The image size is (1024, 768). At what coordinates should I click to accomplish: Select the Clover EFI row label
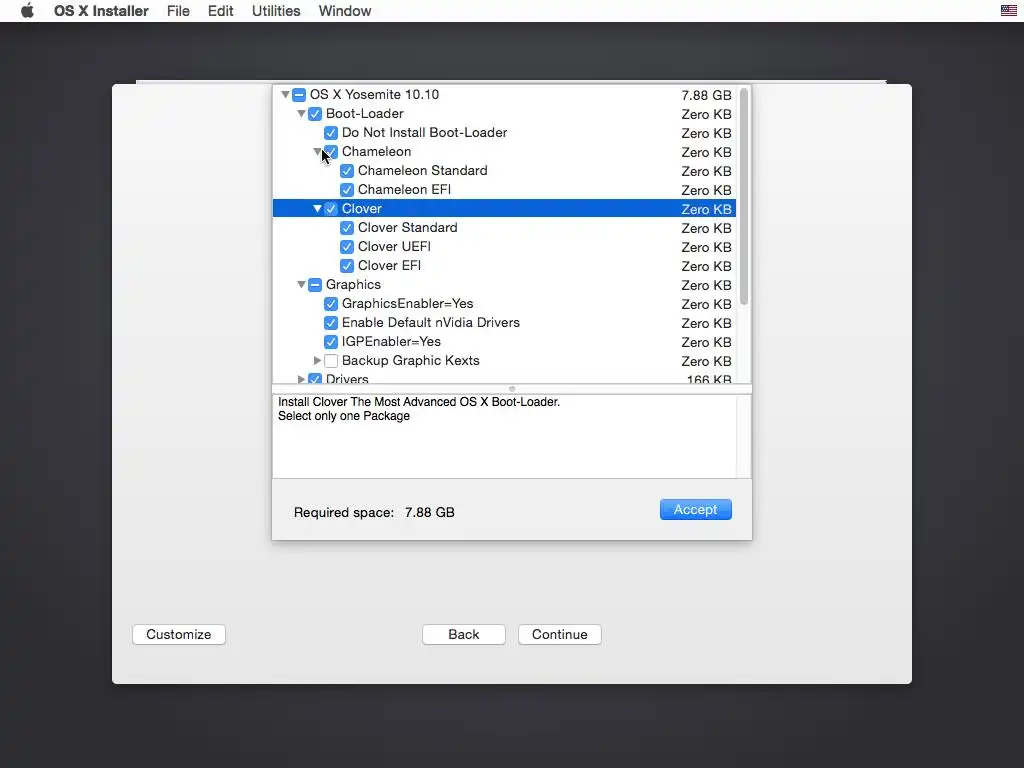389,266
